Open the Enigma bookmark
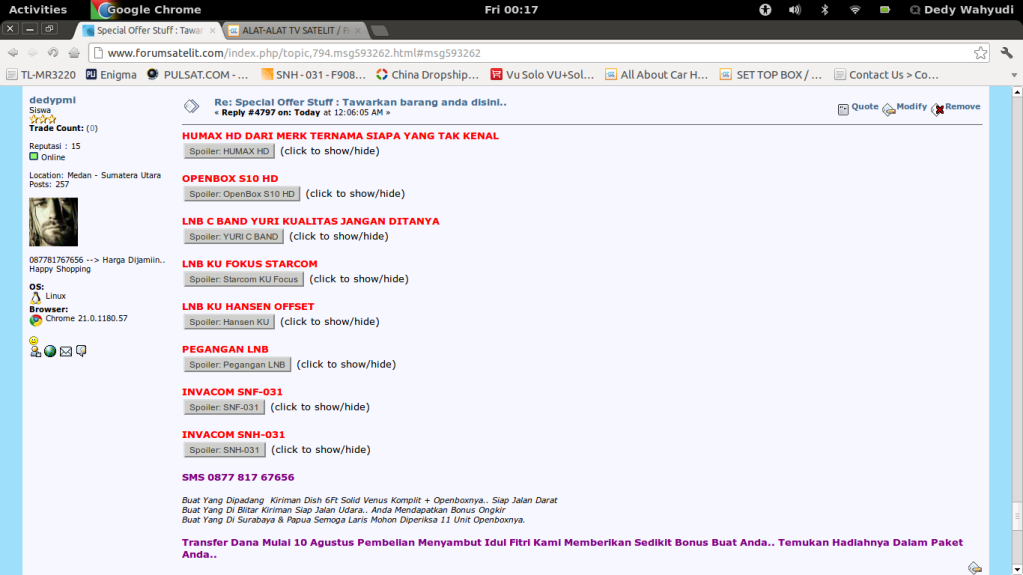 tap(112, 75)
